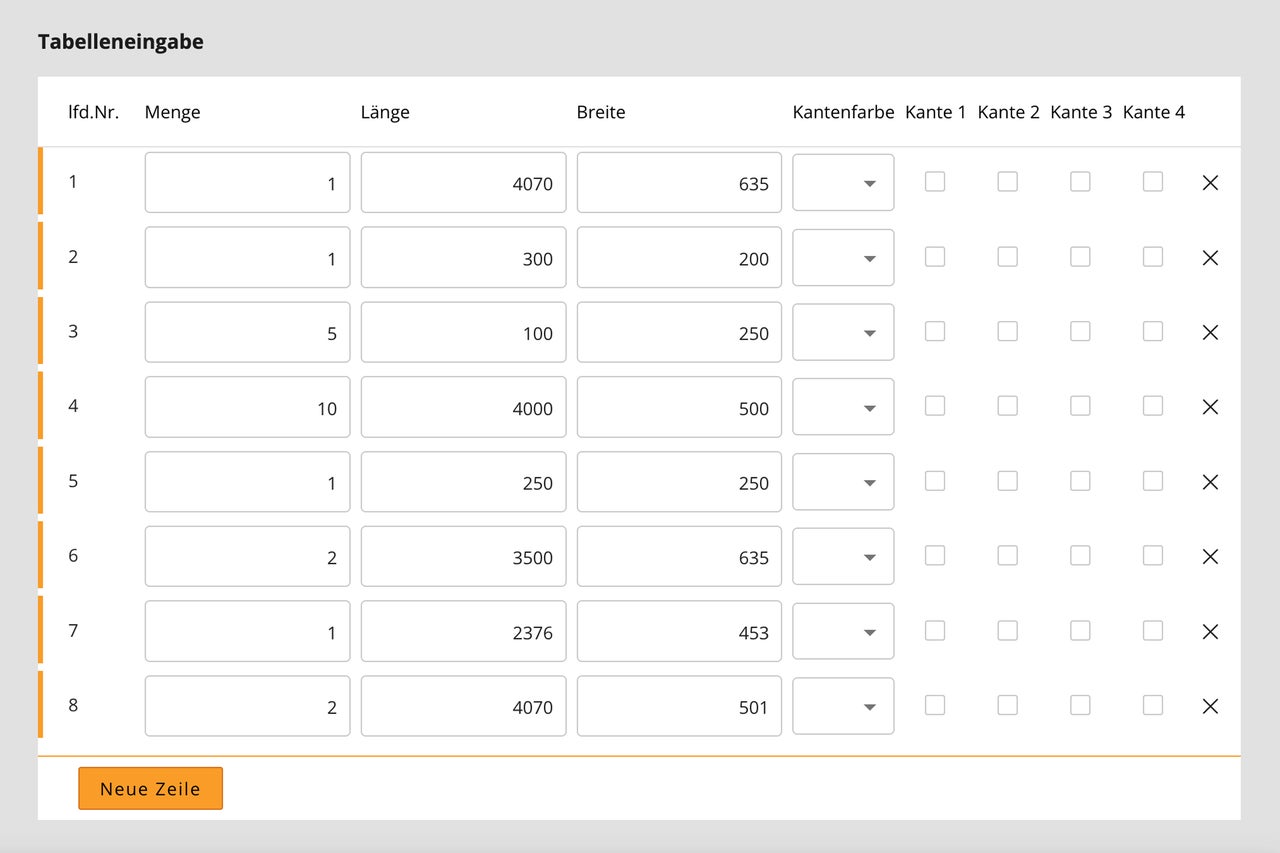The width and height of the screenshot is (1280, 853).
Task: Open row 7 Kantenfarbe dropdown
Action: (843, 631)
